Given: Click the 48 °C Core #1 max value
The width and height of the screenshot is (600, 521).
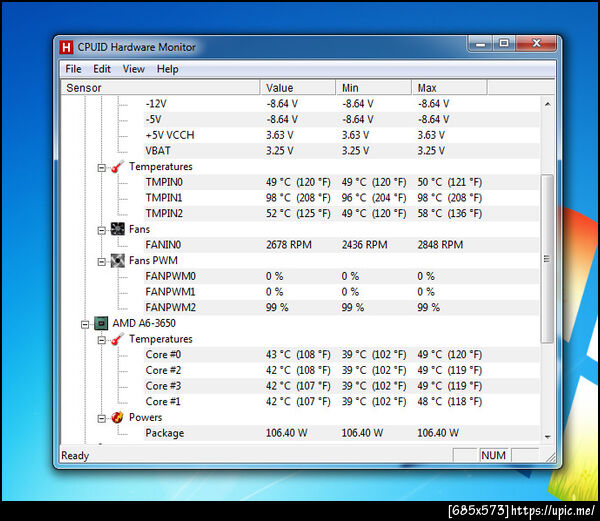Looking at the screenshot, I should (450, 402).
